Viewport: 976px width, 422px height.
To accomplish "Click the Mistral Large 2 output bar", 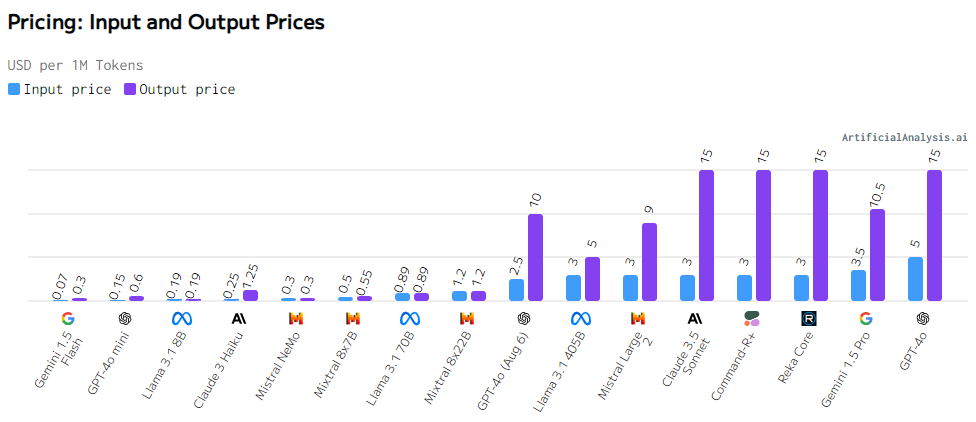I will (x=649, y=262).
